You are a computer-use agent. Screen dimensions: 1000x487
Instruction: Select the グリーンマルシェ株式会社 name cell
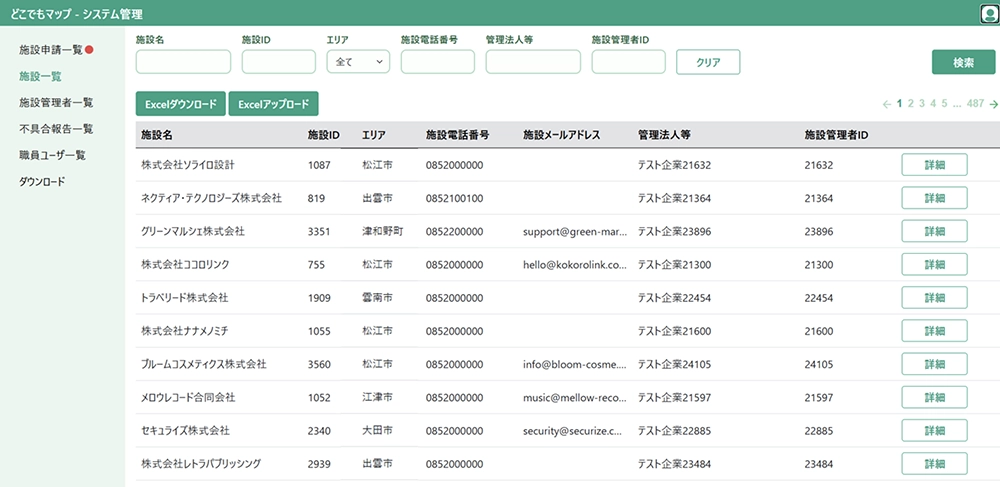(193, 231)
